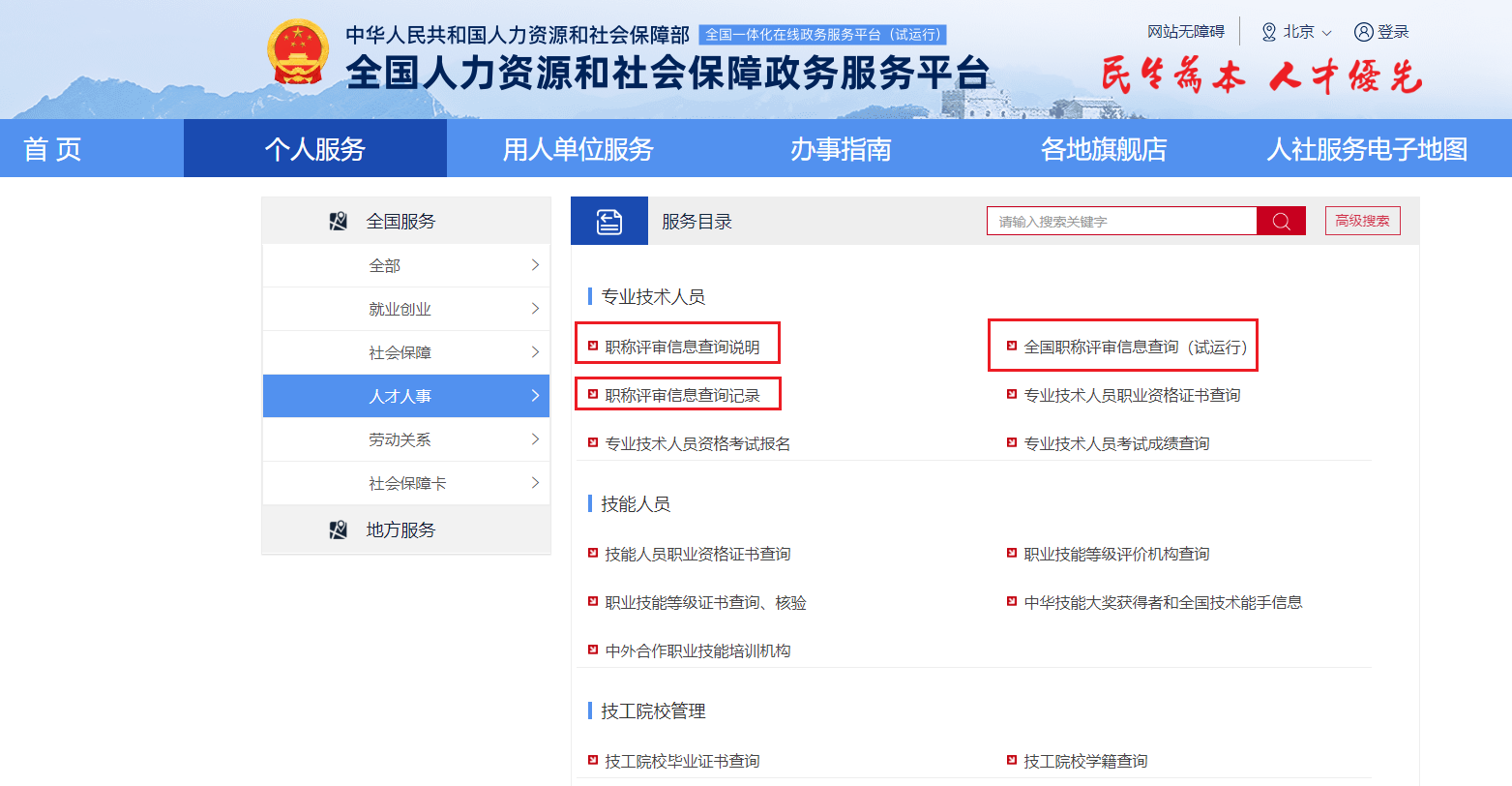Viewport: 1512px width, 786px height.
Task: Click the red arrow bullet before 职称评审信息查询记录
Action: (593, 394)
